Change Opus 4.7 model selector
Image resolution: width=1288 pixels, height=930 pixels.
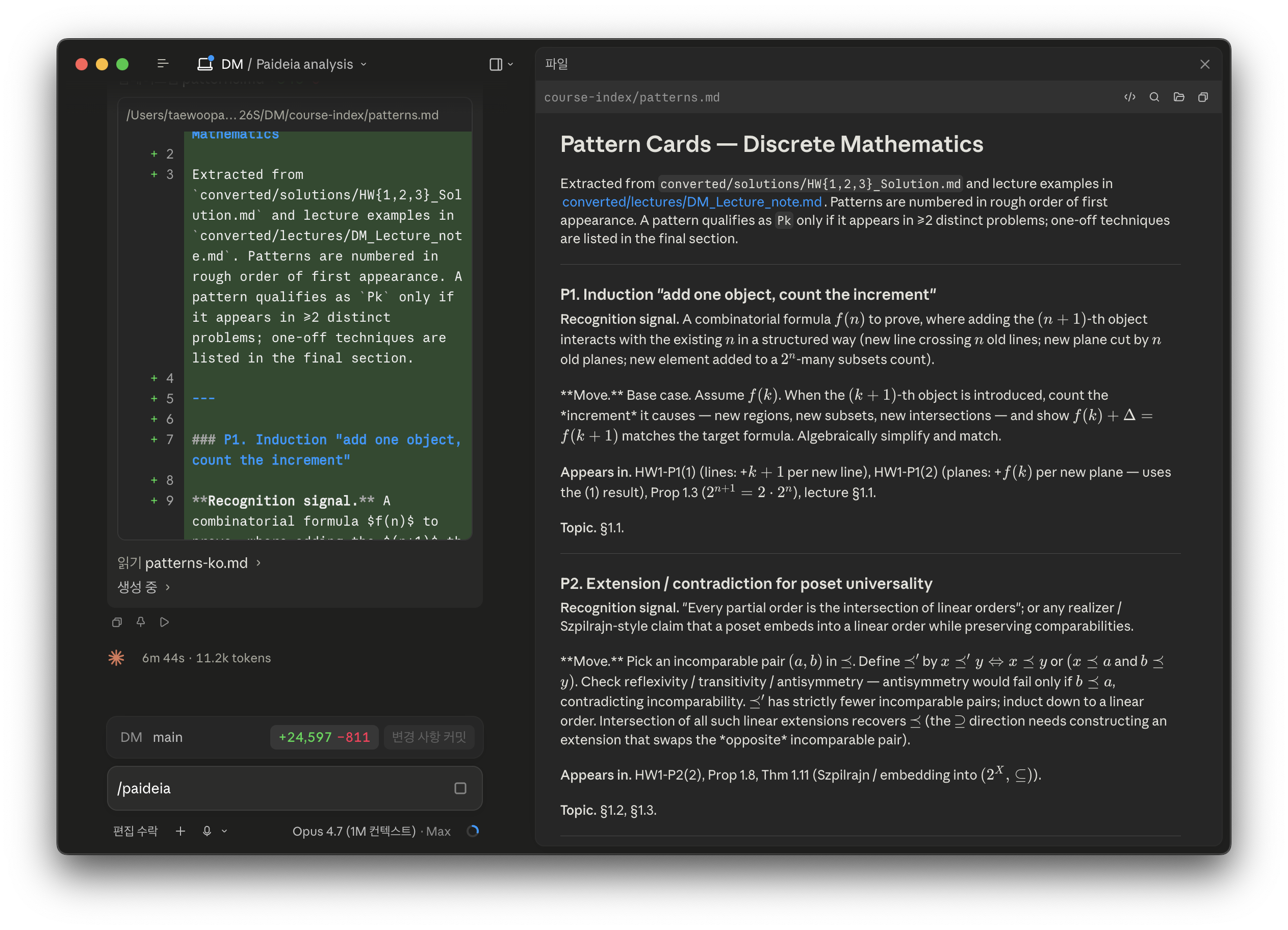pyautogui.click(x=371, y=831)
